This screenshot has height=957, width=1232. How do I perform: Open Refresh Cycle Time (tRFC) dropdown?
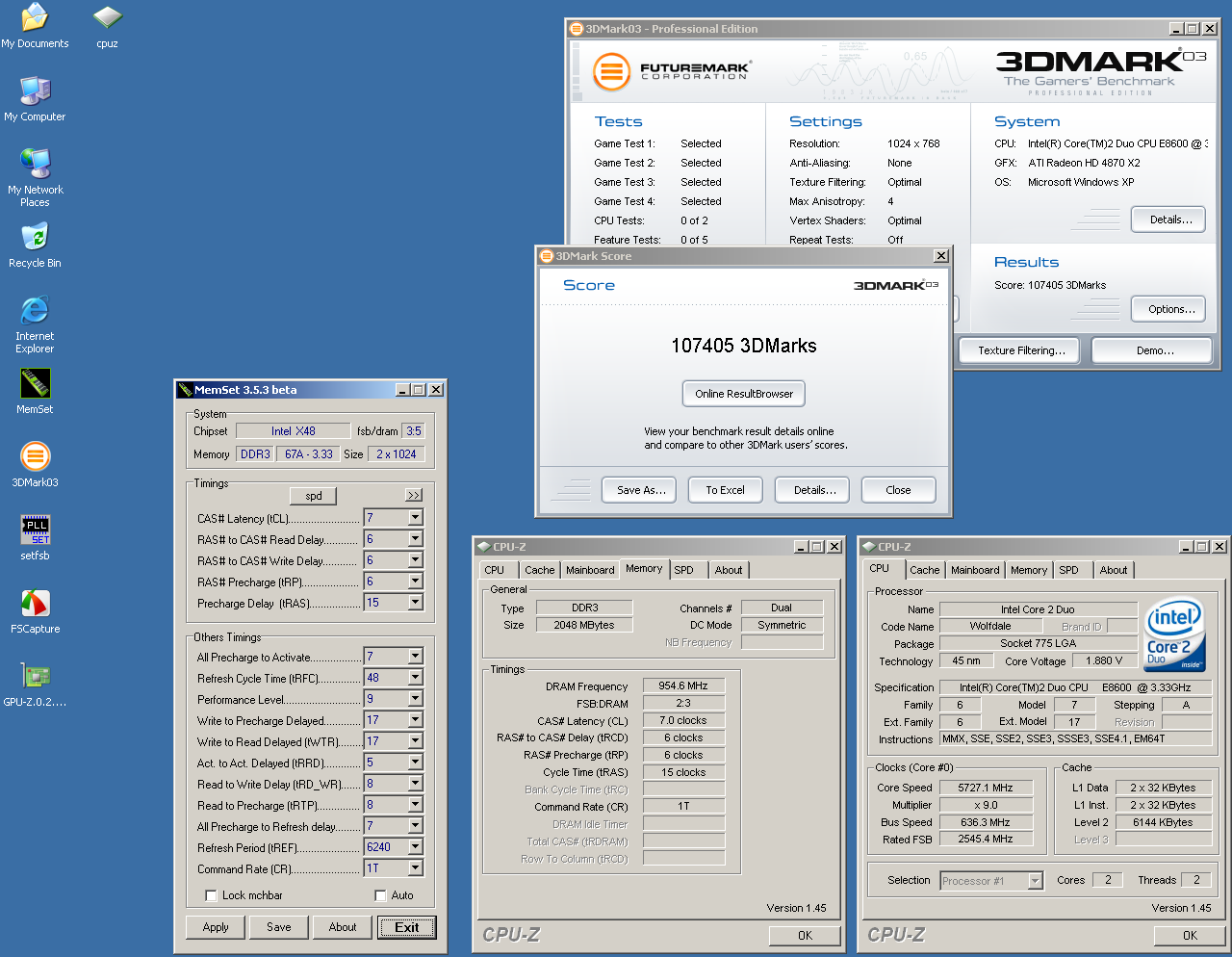tap(415, 678)
